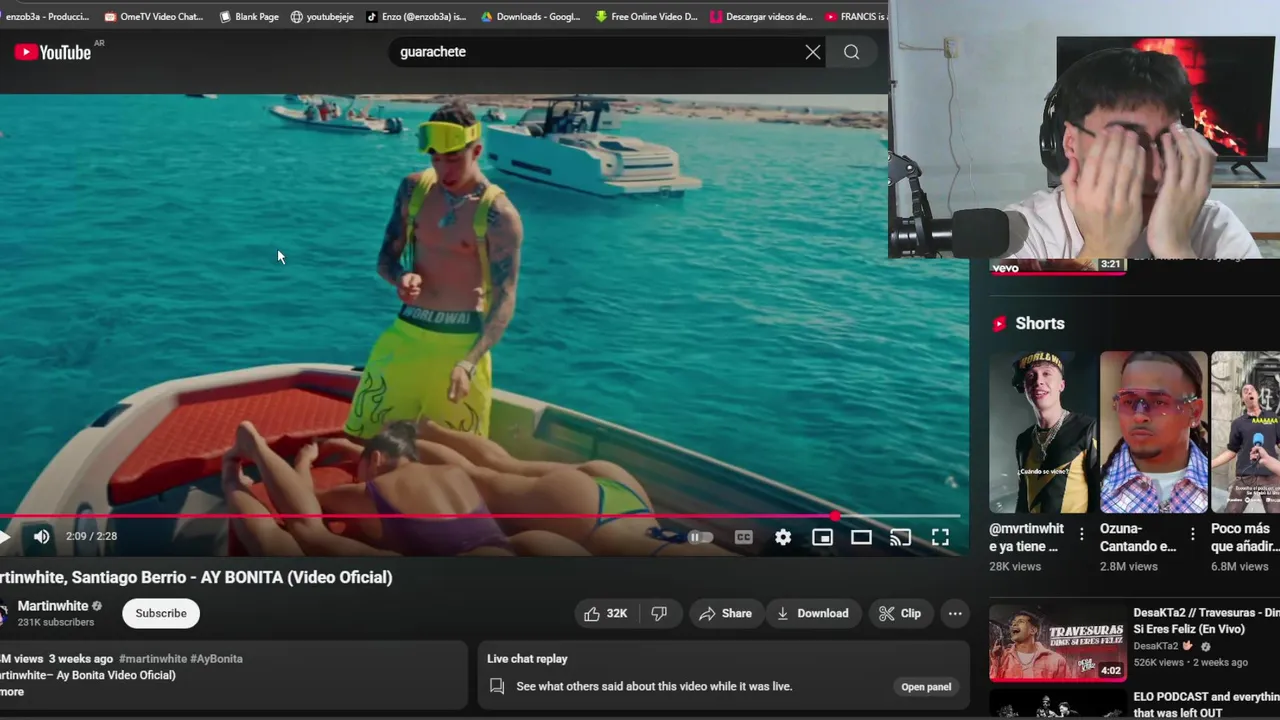The image size is (1280, 720).
Task: Open DesaKTa2 Travesuras video thumbnail
Action: click(x=1057, y=642)
